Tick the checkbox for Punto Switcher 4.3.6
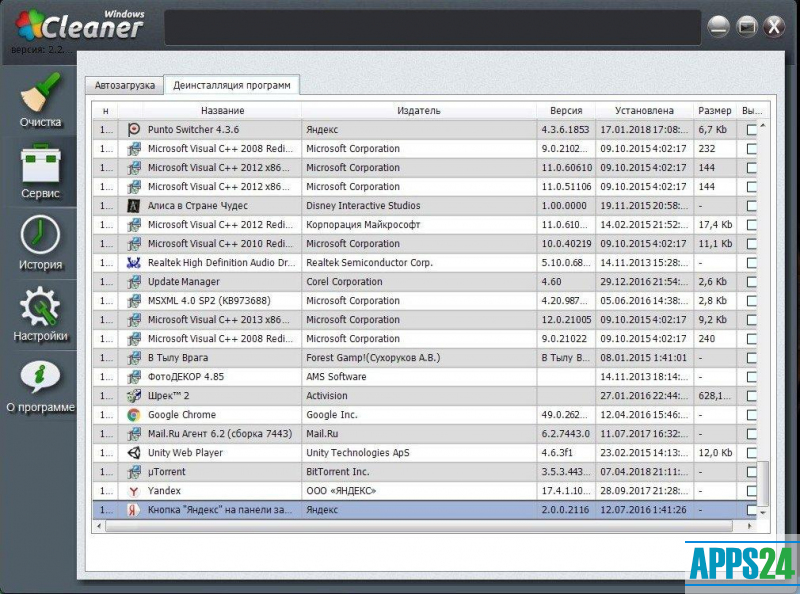 tap(751, 130)
